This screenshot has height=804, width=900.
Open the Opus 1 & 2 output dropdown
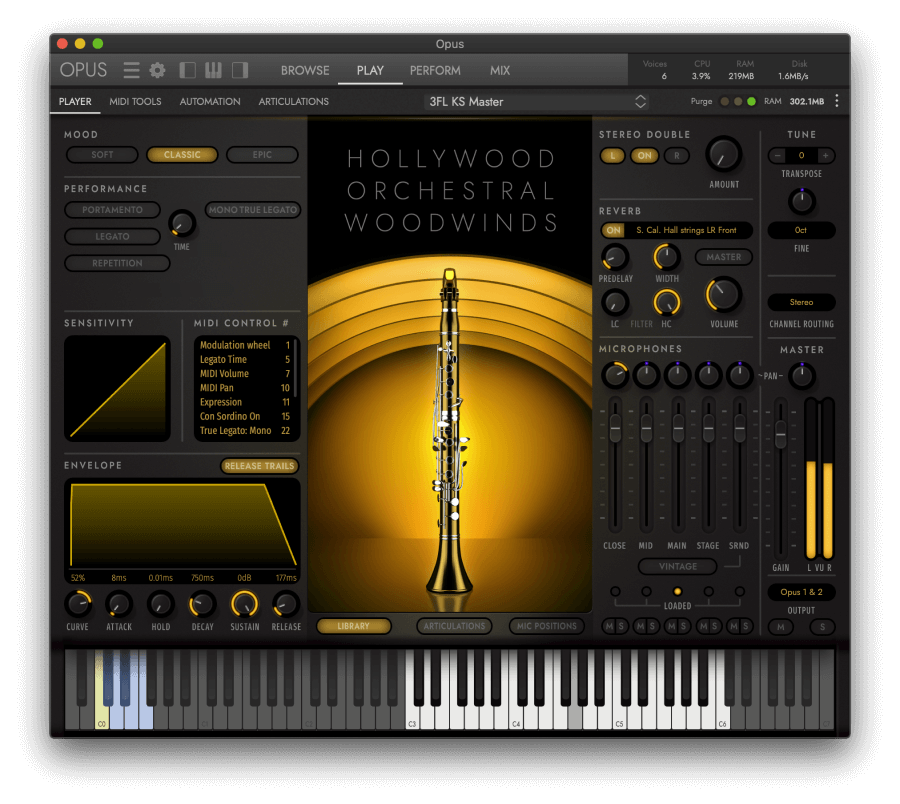[x=801, y=592]
